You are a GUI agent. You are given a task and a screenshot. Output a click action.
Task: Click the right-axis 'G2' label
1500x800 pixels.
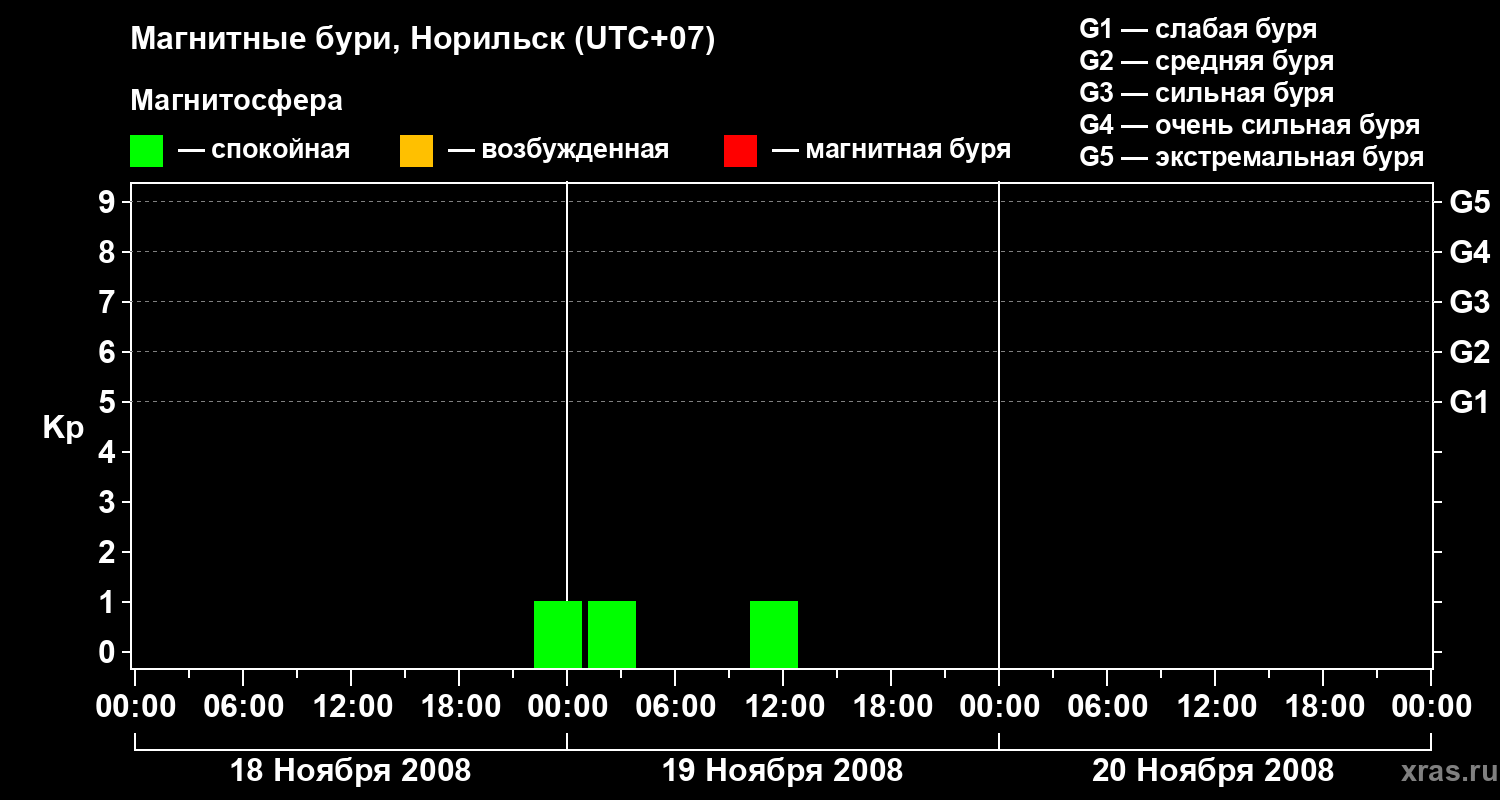point(1469,353)
